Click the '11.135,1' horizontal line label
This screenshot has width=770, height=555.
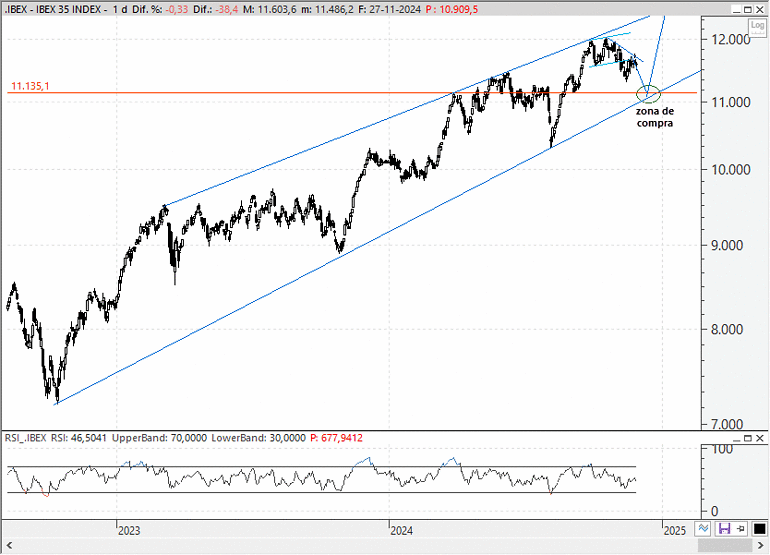coord(30,86)
